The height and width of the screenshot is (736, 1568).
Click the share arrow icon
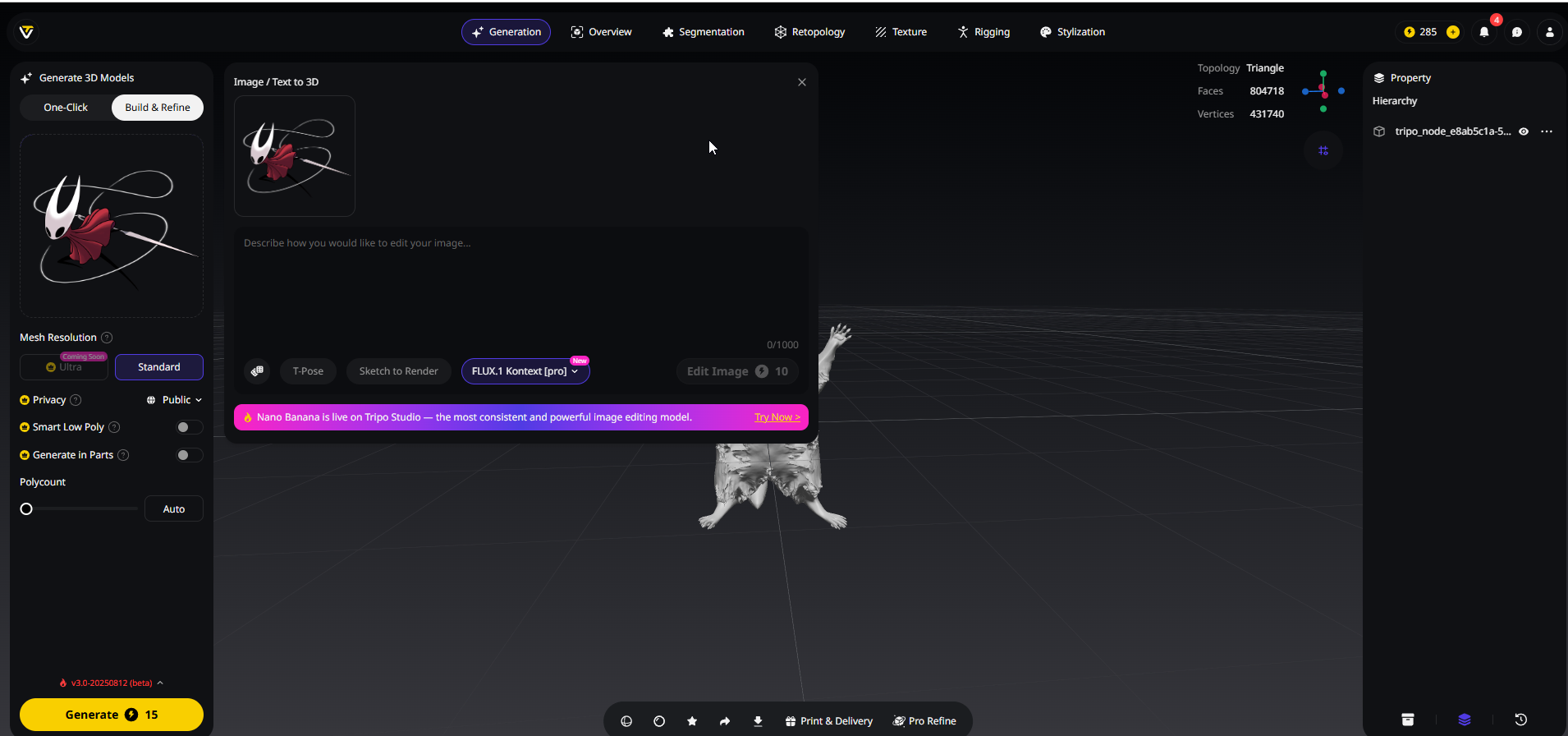(725, 721)
